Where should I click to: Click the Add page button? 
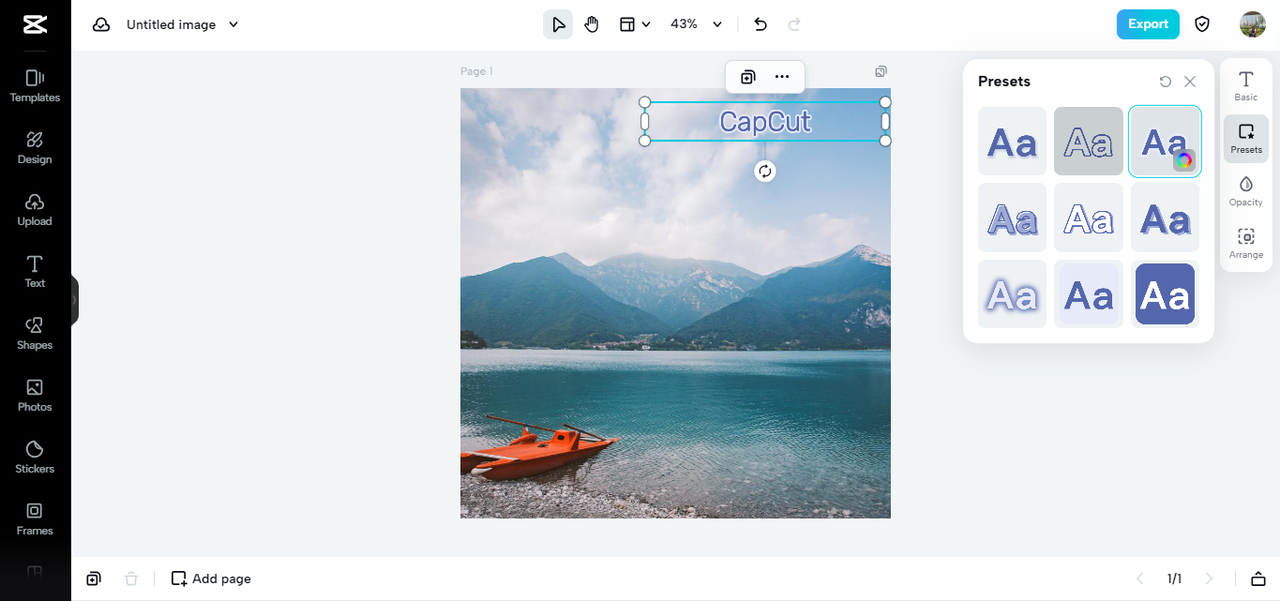(x=211, y=578)
